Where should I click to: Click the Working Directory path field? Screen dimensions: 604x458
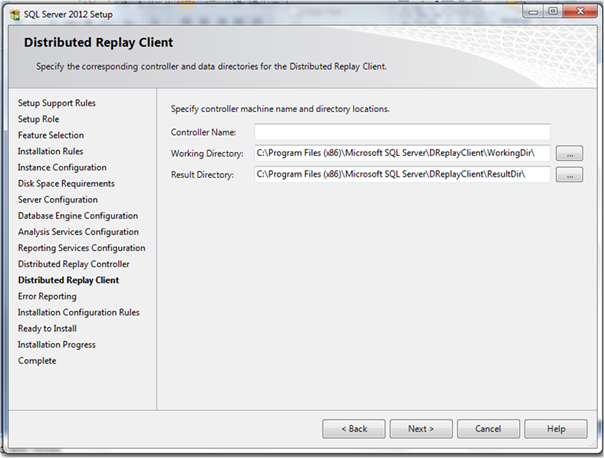(x=402, y=153)
